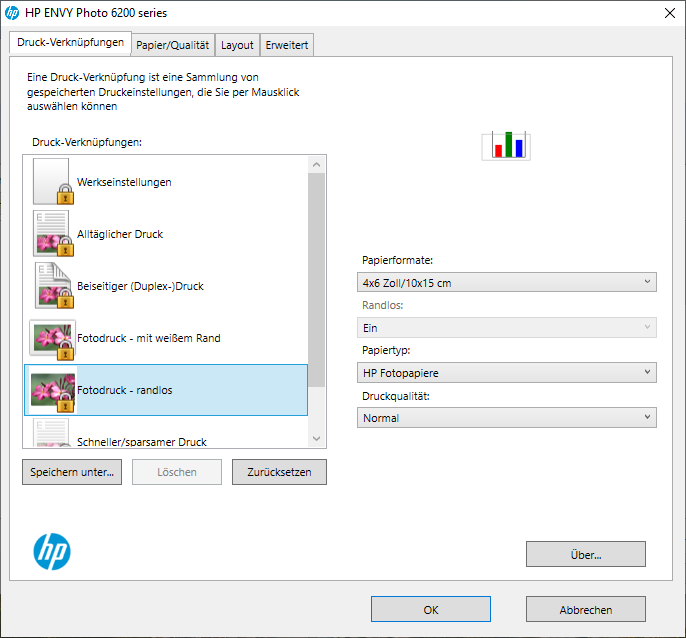
Task: Click the Fotodruck - randlos flower icon
Action: click(53, 391)
